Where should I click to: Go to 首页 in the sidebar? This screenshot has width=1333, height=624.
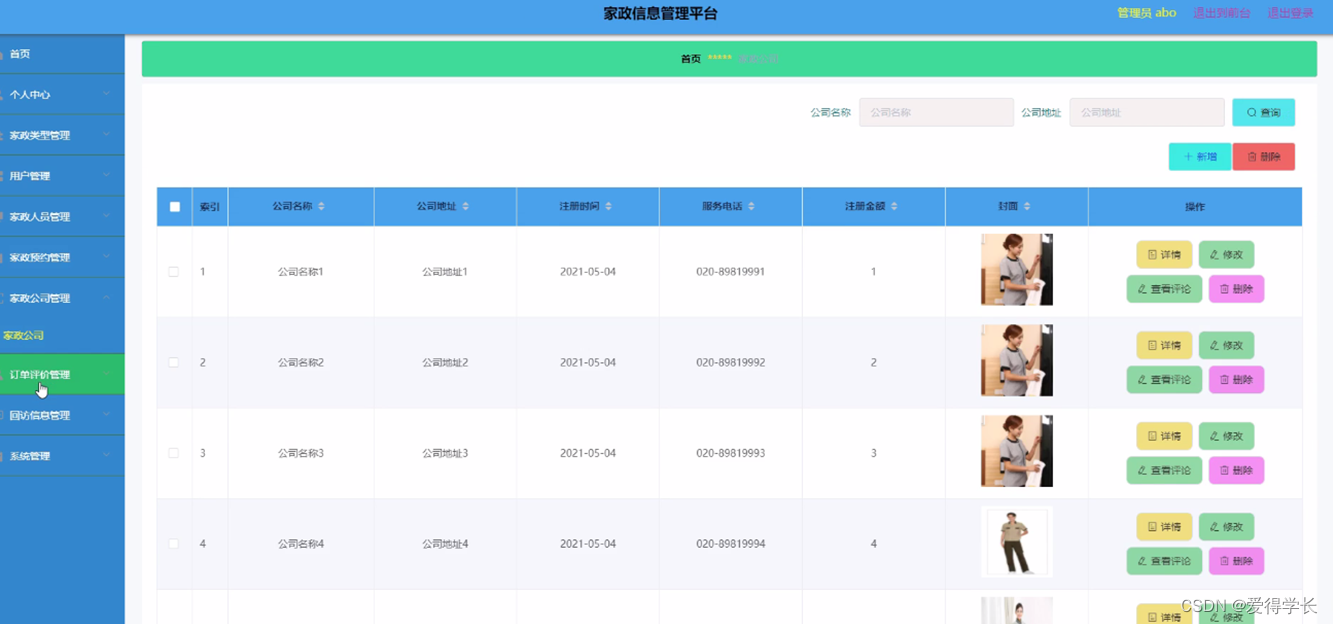tap(62, 54)
